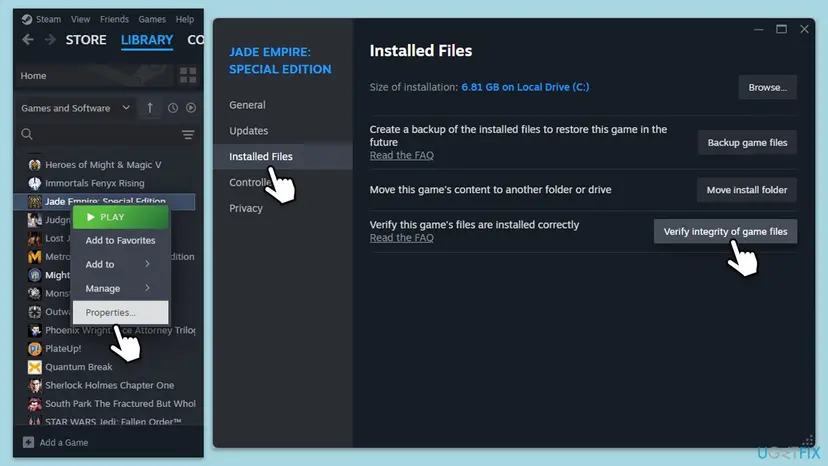This screenshot has height=466, width=828.
Task: Select Immortals Fenyx Rising in the list
Action: pos(95,183)
